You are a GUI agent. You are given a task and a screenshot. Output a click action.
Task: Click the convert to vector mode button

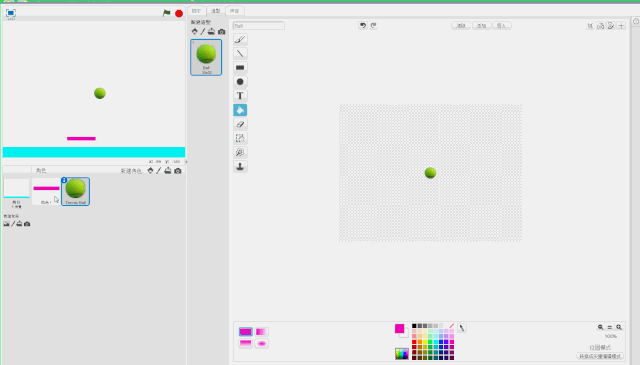coord(600,356)
